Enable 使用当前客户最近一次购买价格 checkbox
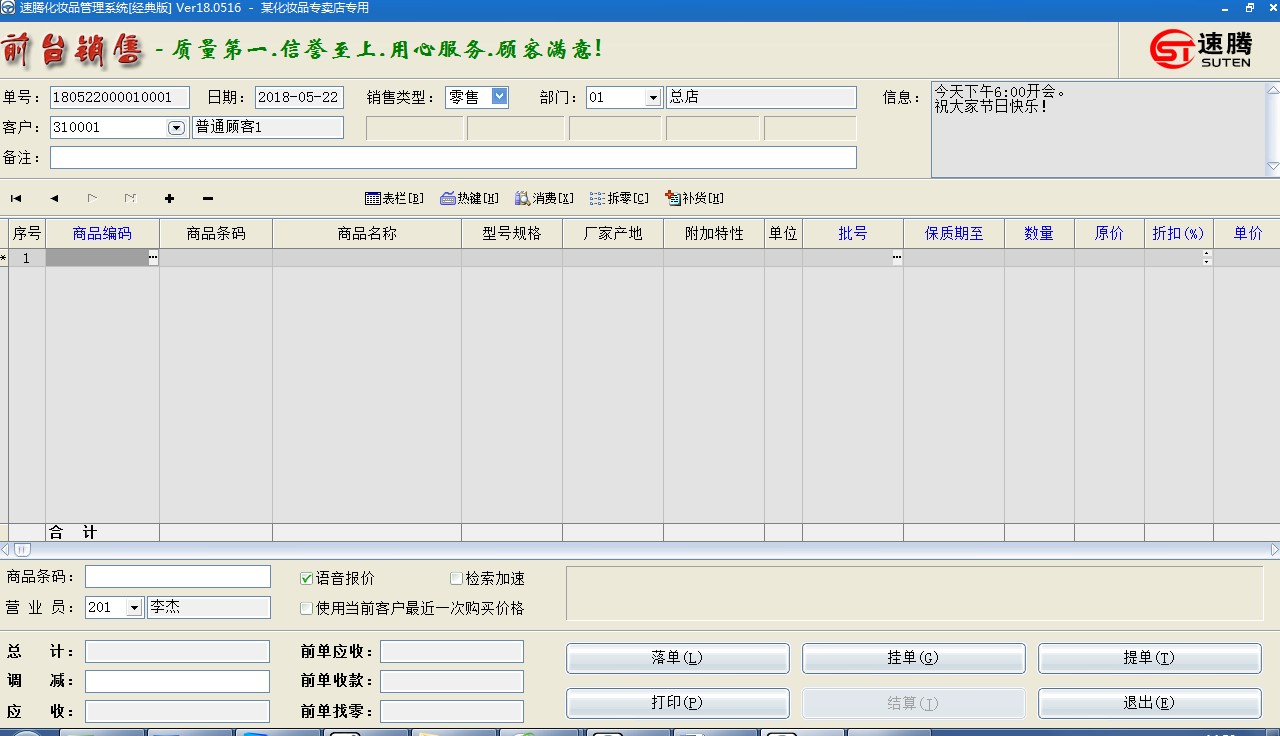 pyautogui.click(x=307, y=608)
